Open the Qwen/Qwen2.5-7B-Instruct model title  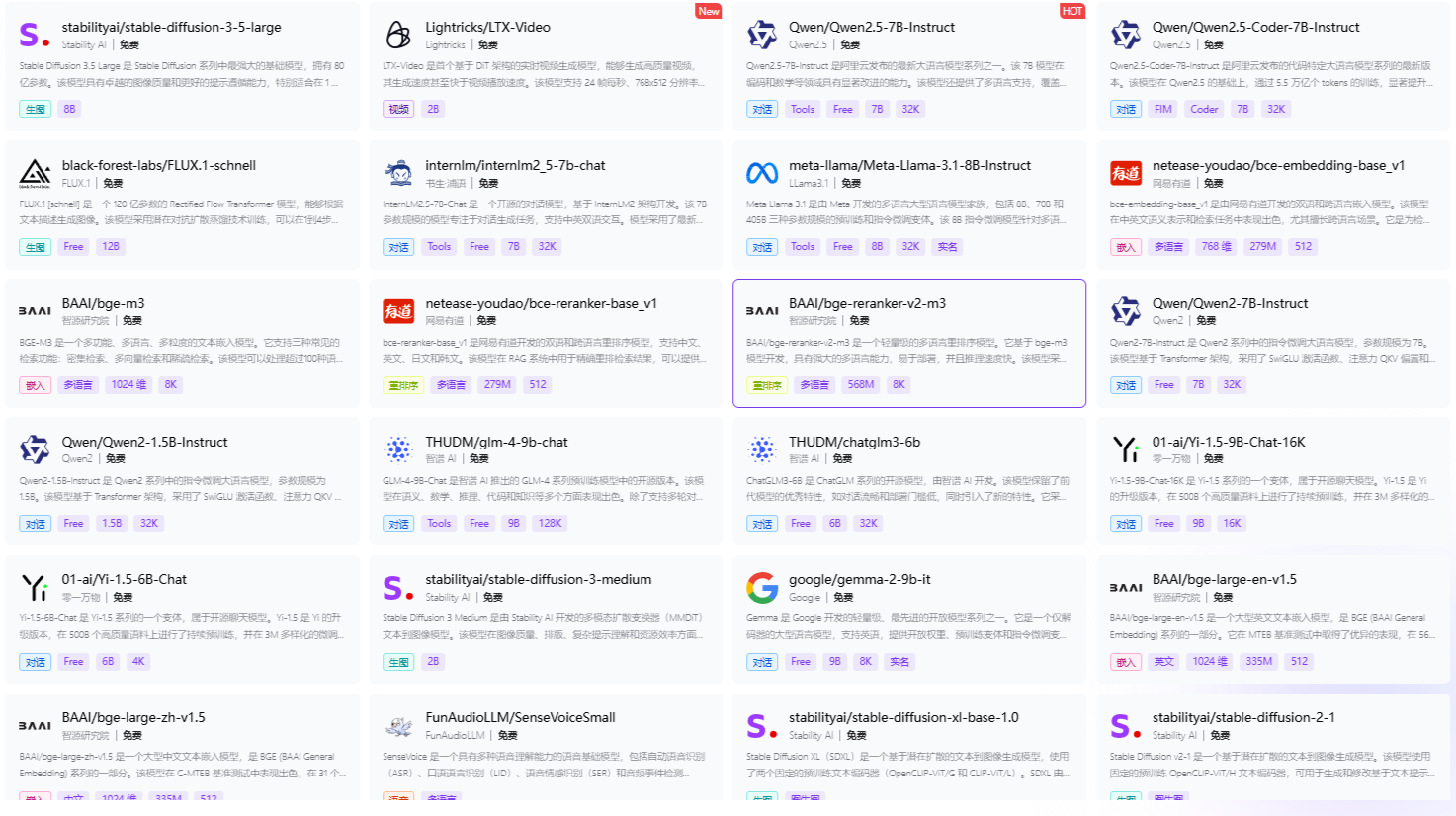872,27
